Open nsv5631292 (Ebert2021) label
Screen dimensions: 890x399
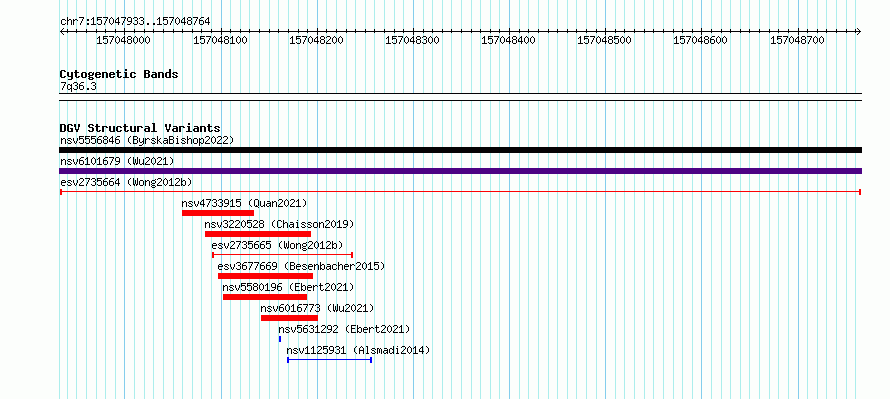343,329
